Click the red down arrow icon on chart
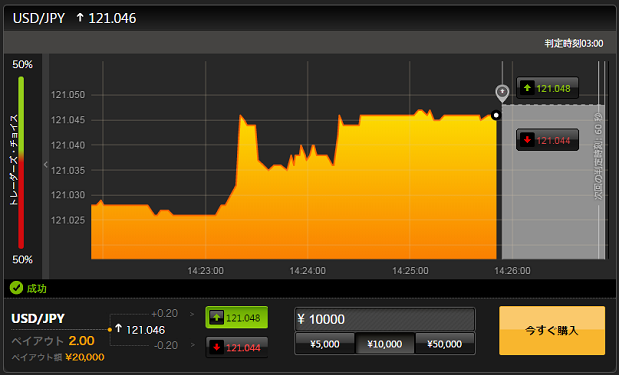This screenshot has height=375, width=619. (527, 140)
